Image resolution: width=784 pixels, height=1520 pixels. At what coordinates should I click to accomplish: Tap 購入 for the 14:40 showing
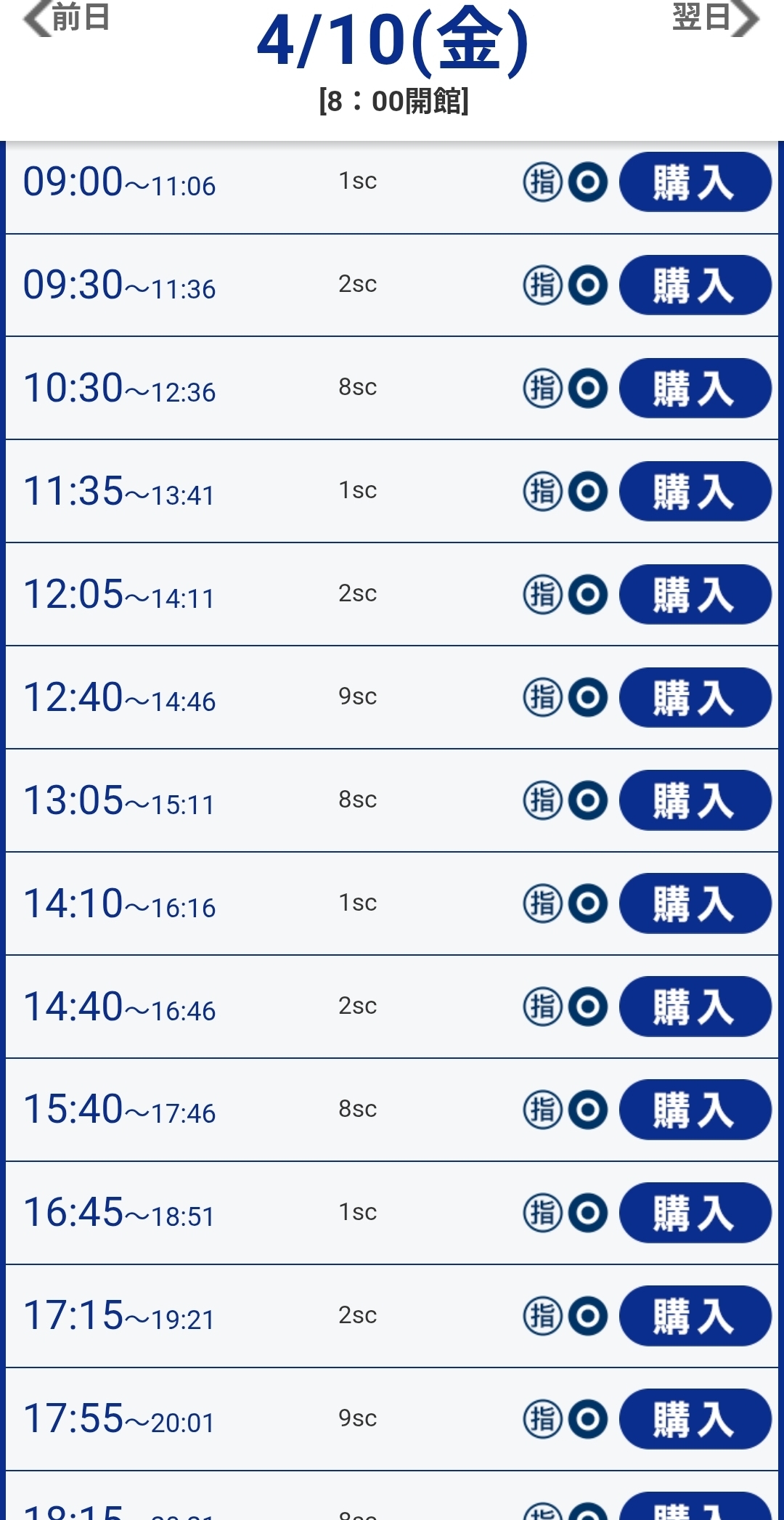pos(695,1007)
